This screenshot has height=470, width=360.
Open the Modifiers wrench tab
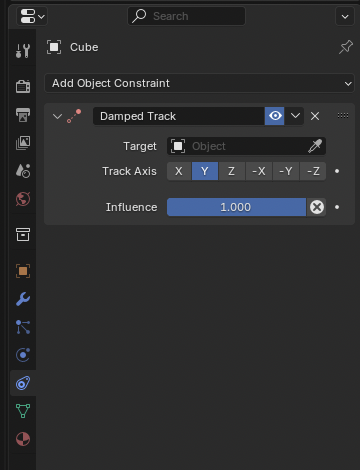pos(23,299)
